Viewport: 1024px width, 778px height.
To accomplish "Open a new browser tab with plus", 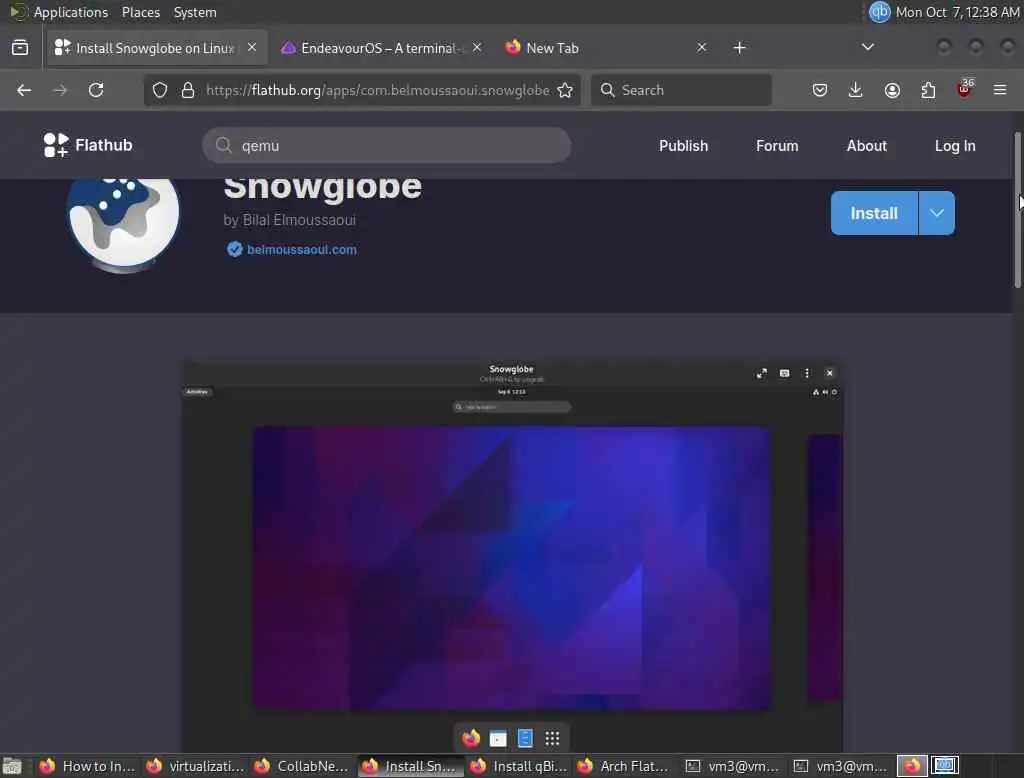I will [739, 48].
